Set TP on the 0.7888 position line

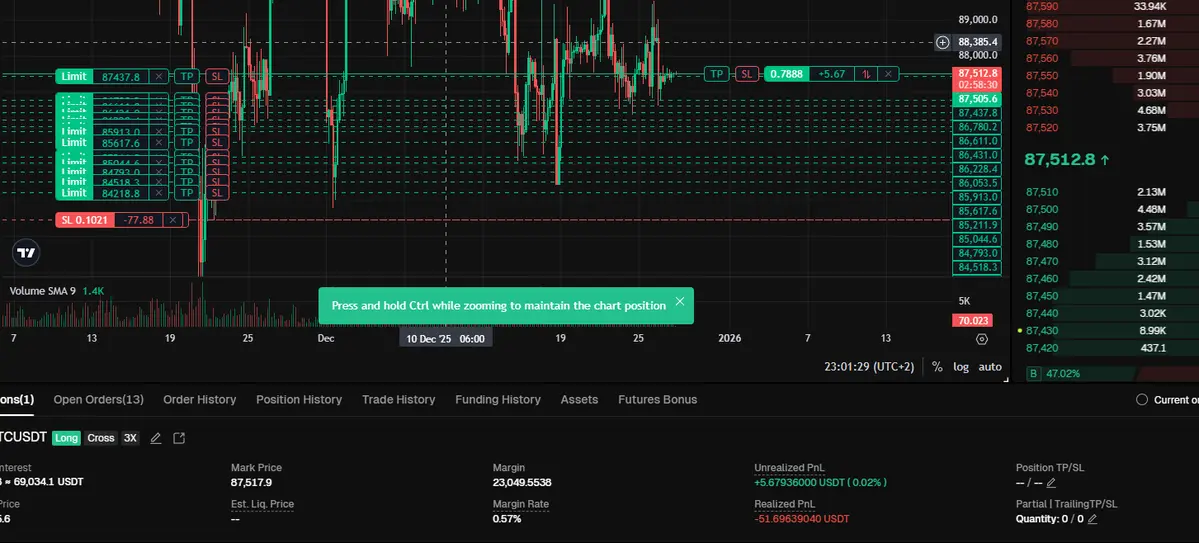[716, 74]
